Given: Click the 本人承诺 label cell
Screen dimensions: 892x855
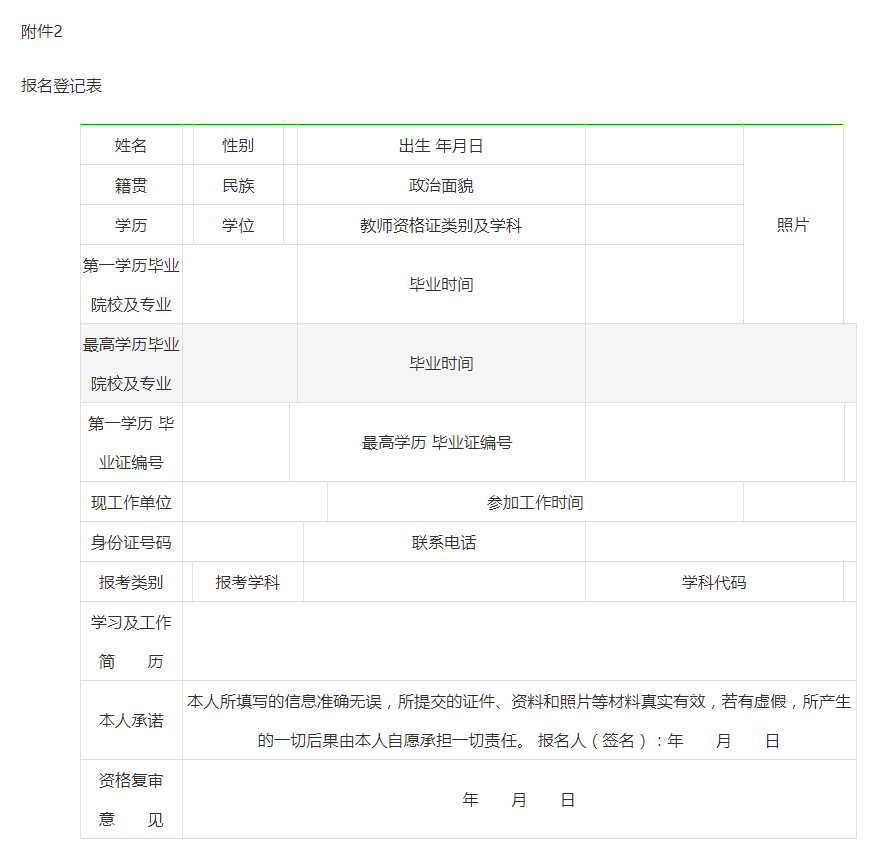Looking at the screenshot, I should point(131,720).
